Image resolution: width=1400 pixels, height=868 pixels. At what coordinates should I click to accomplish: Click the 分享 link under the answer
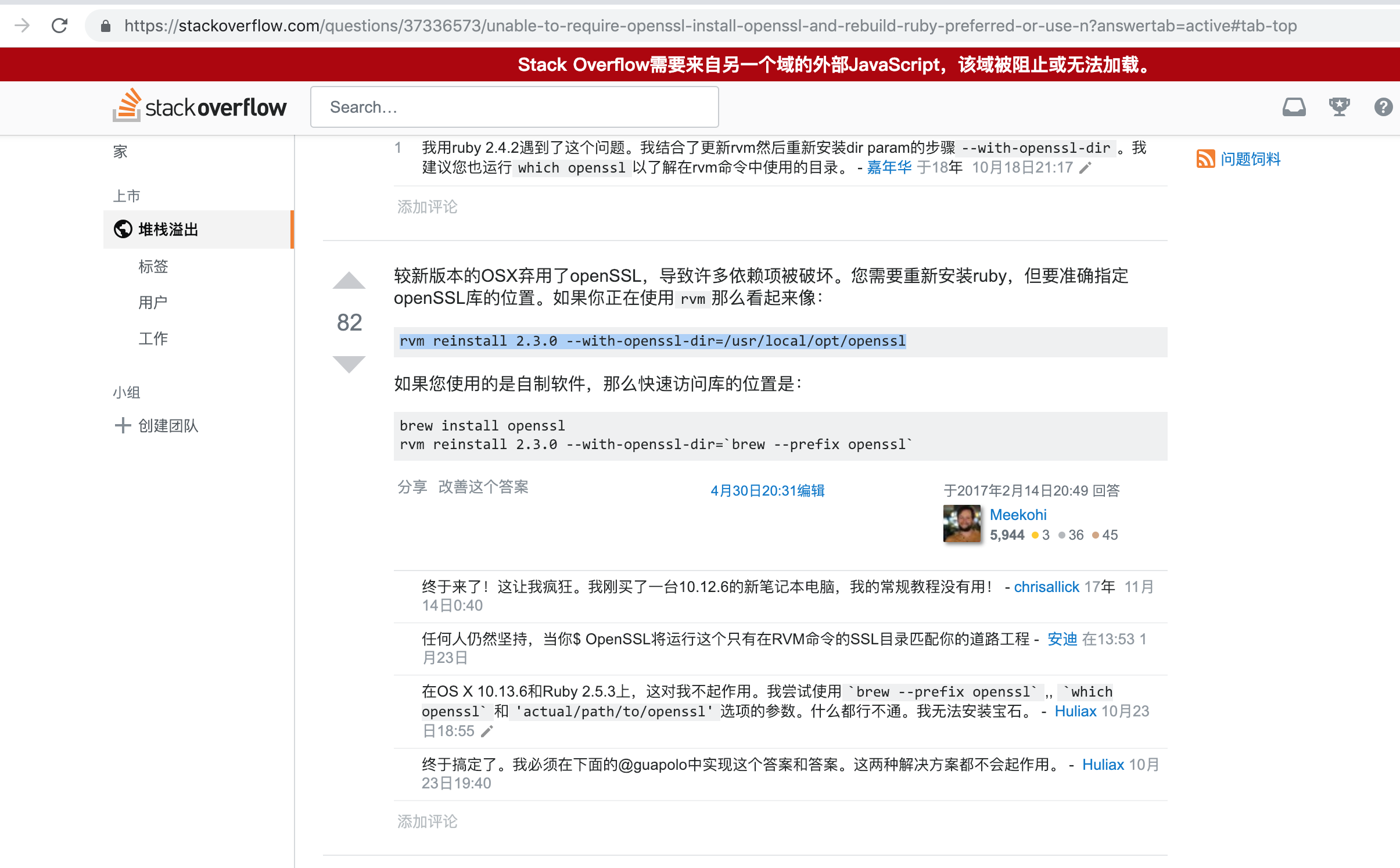coord(412,487)
